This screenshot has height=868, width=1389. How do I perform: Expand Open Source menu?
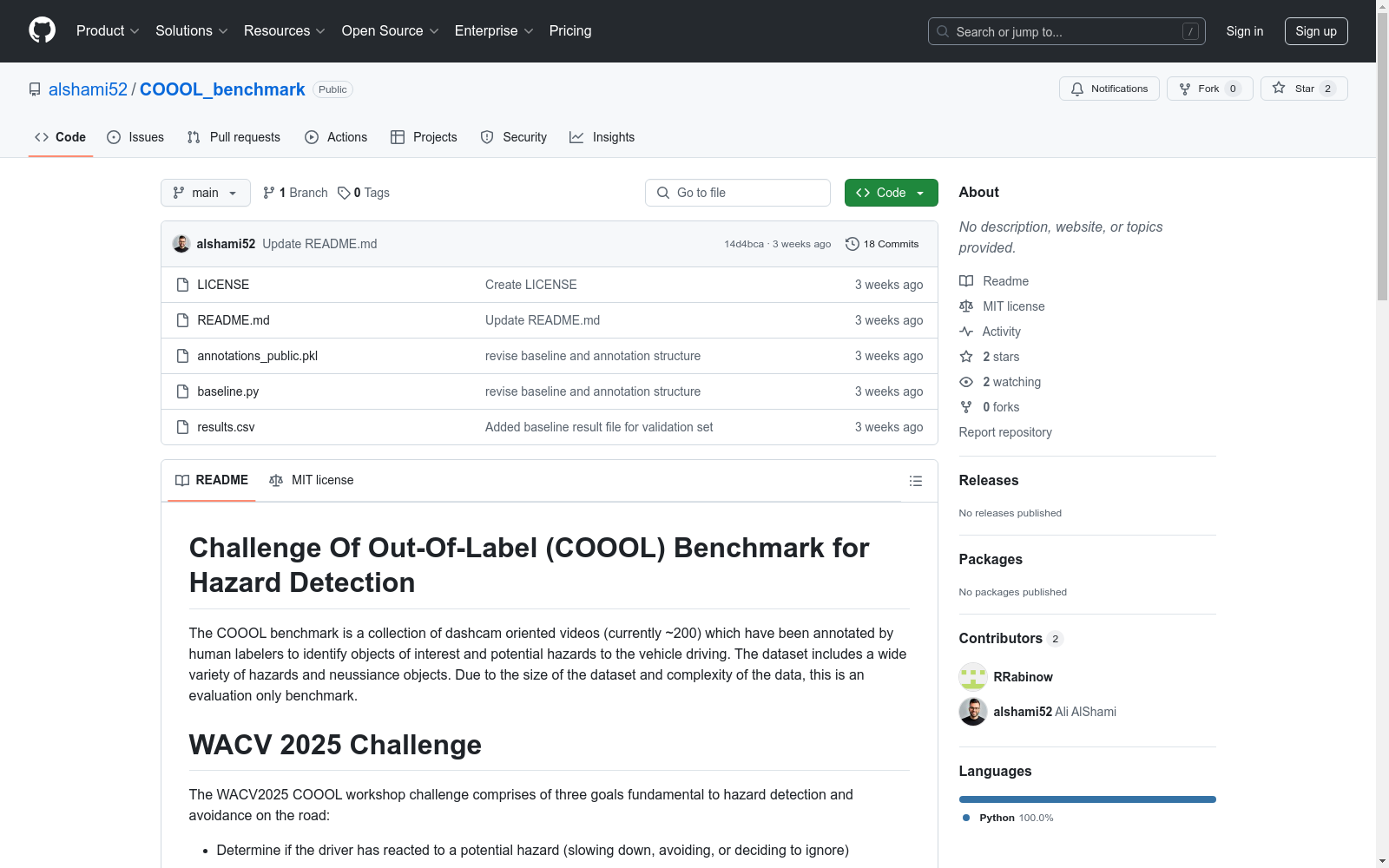pos(391,31)
